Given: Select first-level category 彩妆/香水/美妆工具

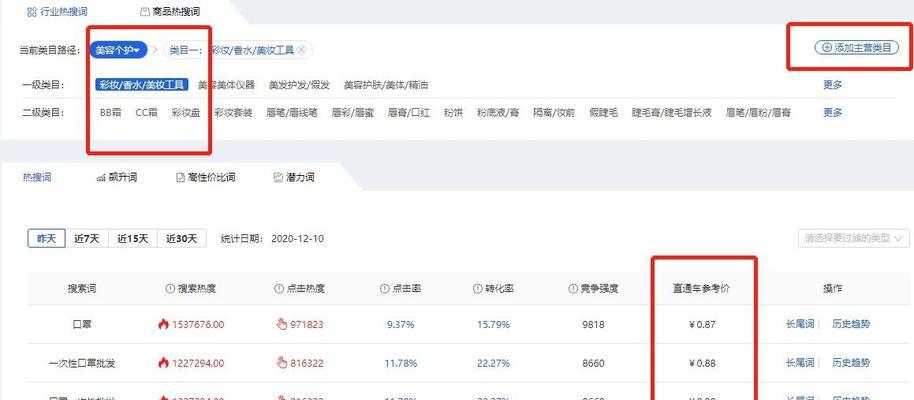Looking at the screenshot, I should coord(142,85).
